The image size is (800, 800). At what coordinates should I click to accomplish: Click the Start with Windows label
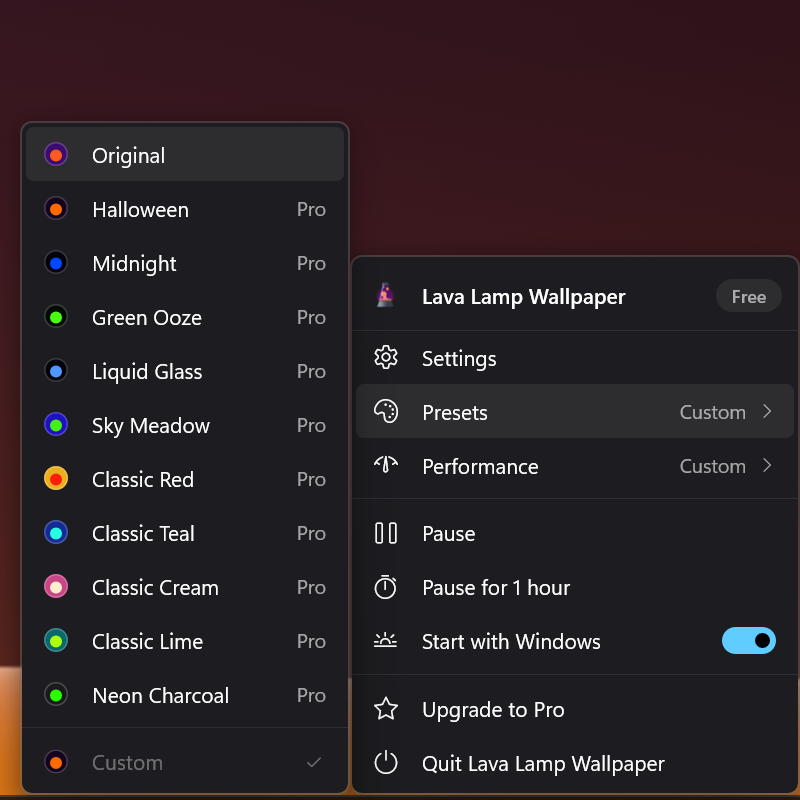(511, 641)
